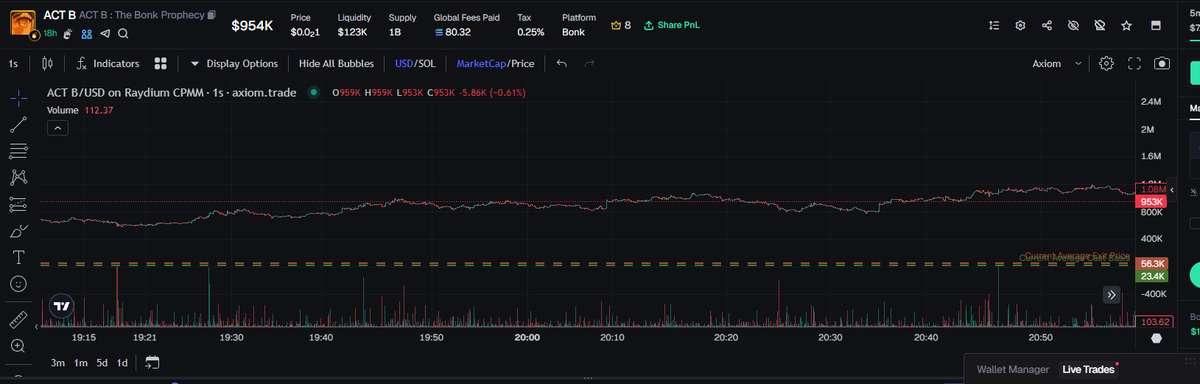Open the candlestick chart style menu
Viewport: 1200px width, 384px height.
47,63
